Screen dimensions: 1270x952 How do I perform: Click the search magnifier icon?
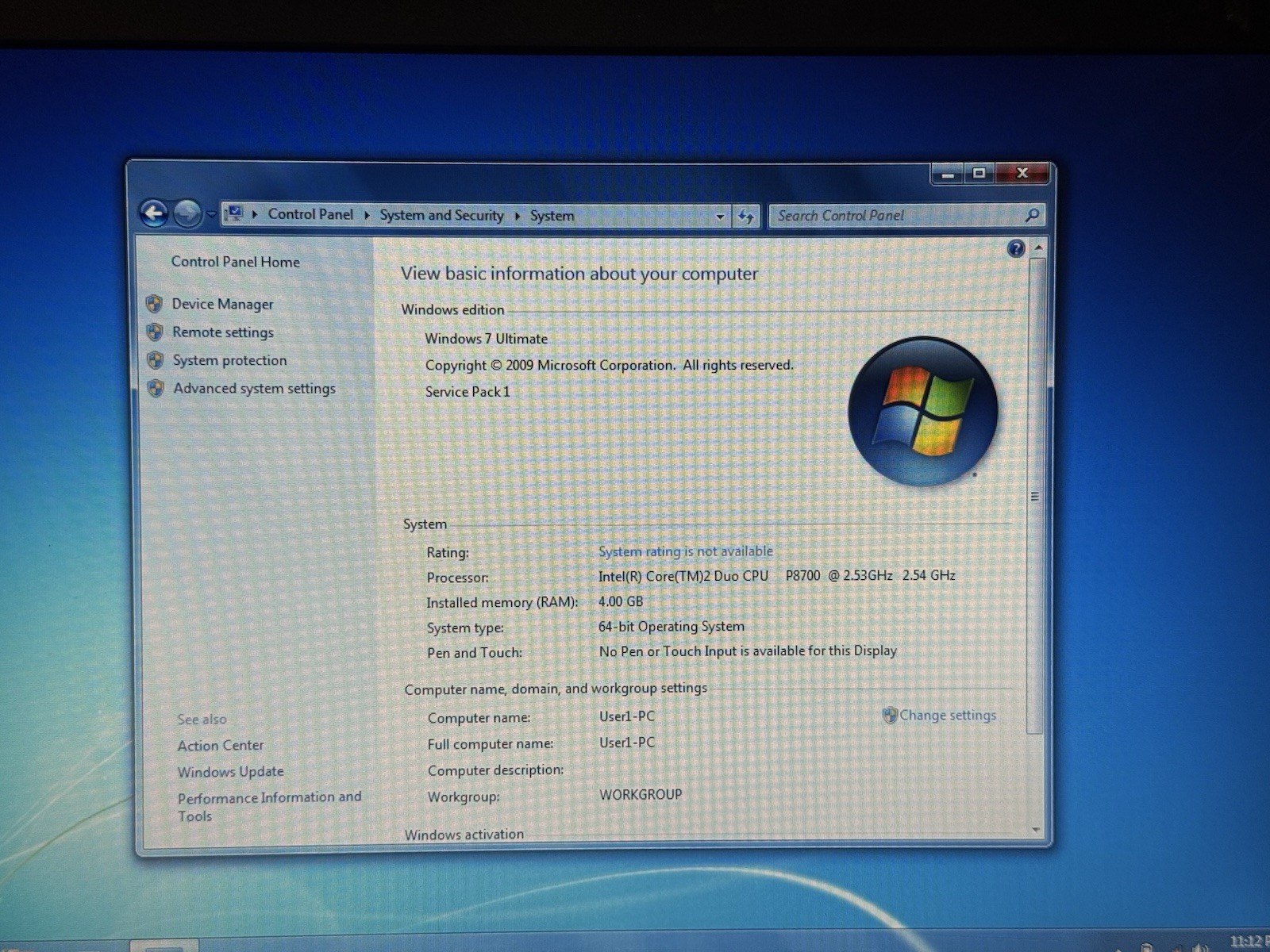(1032, 215)
